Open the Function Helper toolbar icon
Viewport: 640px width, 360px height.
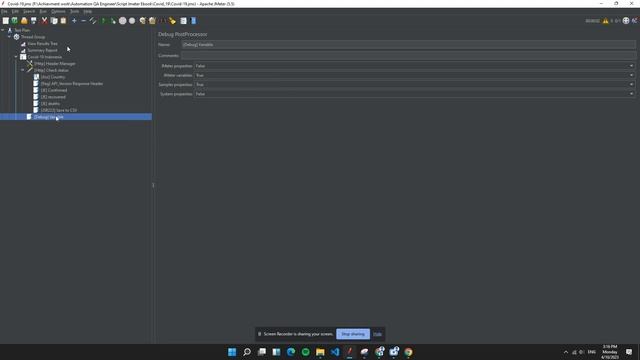click(x=184, y=21)
